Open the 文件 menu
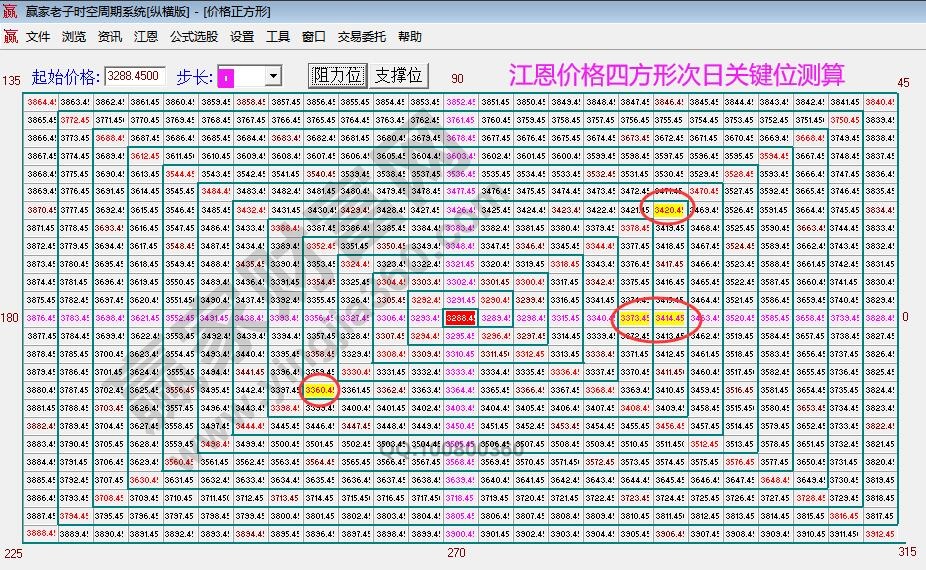The image size is (926, 570). (x=38, y=37)
